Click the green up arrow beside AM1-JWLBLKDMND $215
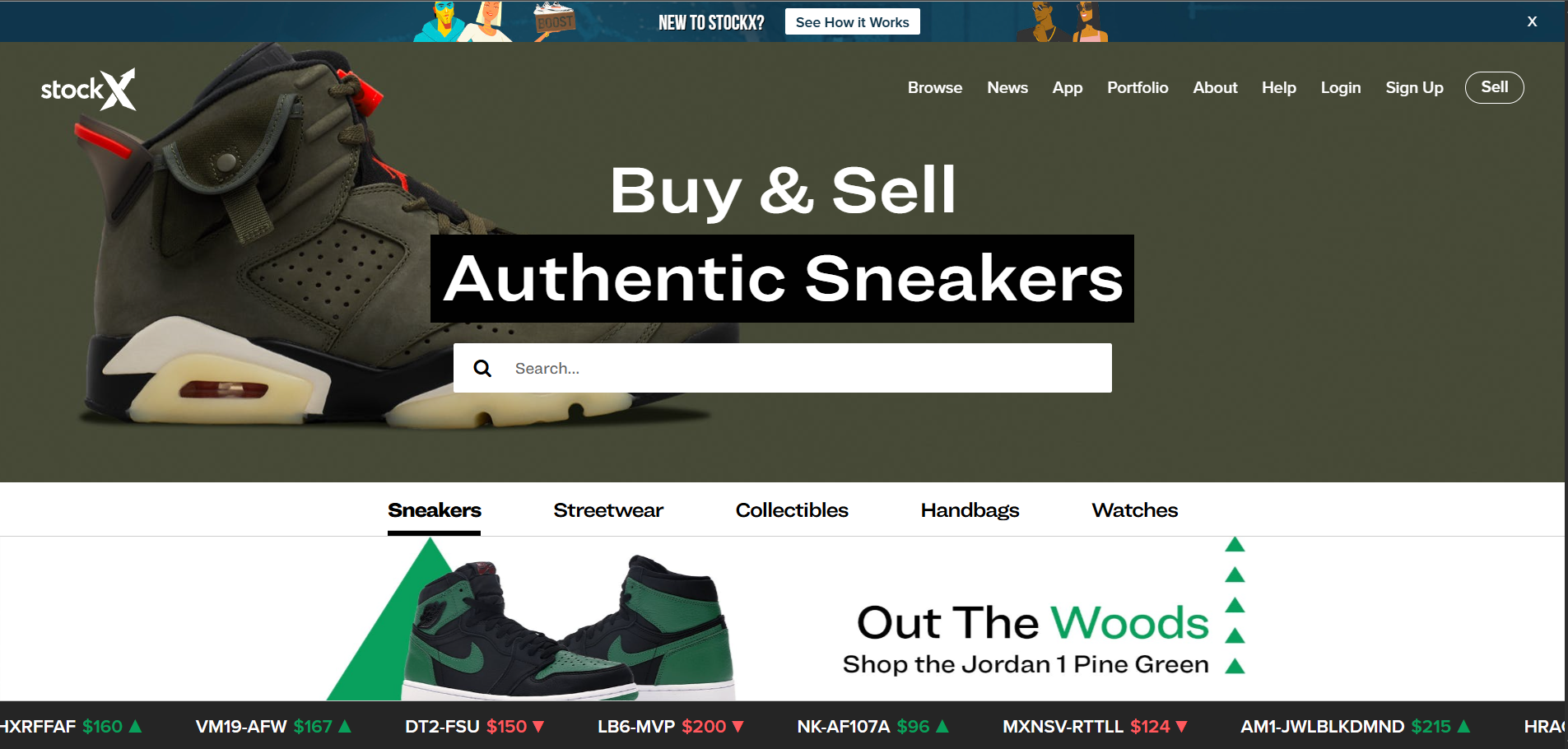The image size is (1568, 749). (x=1463, y=726)
